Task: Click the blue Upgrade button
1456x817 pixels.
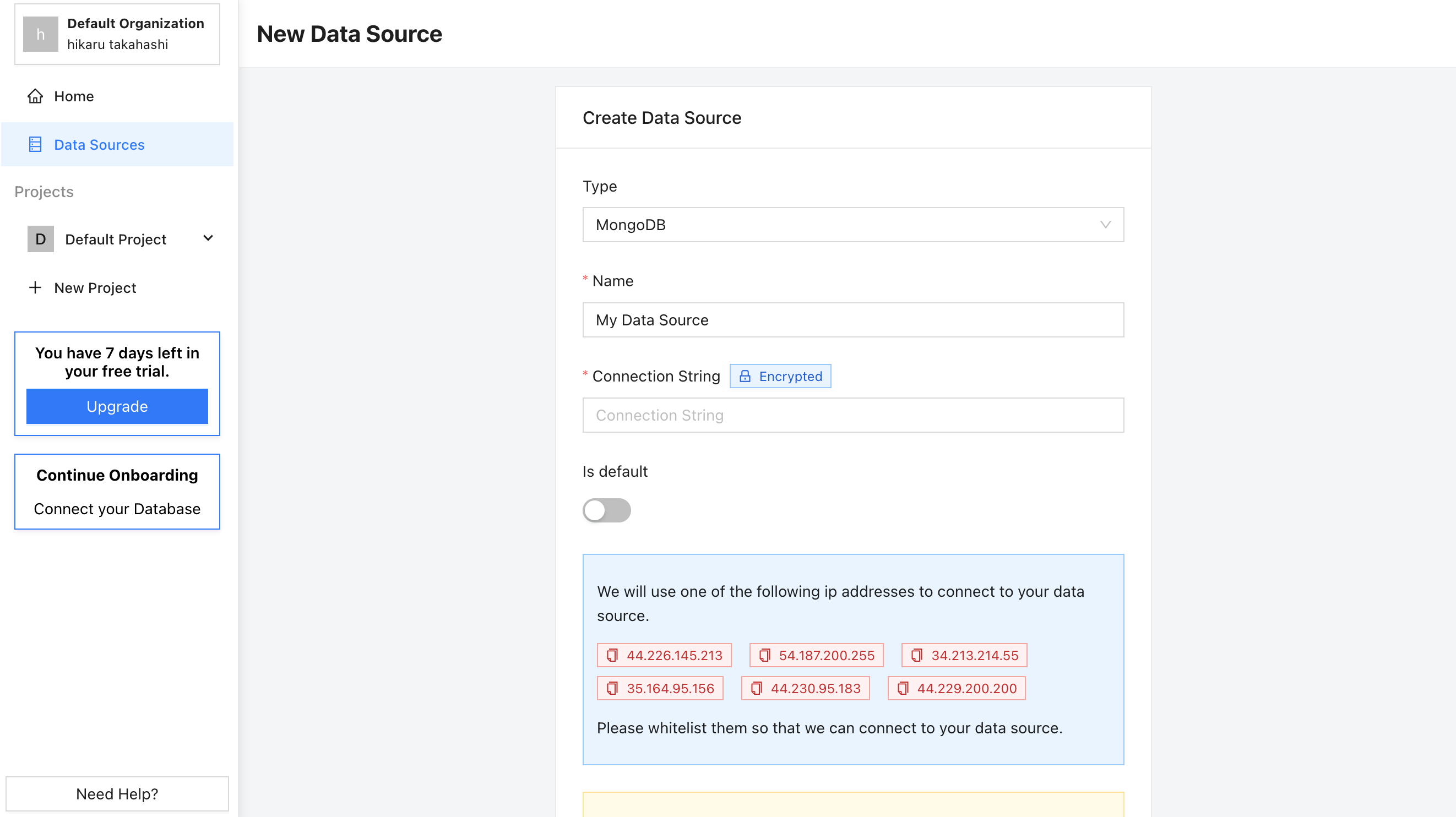Action: pos(117,406)
